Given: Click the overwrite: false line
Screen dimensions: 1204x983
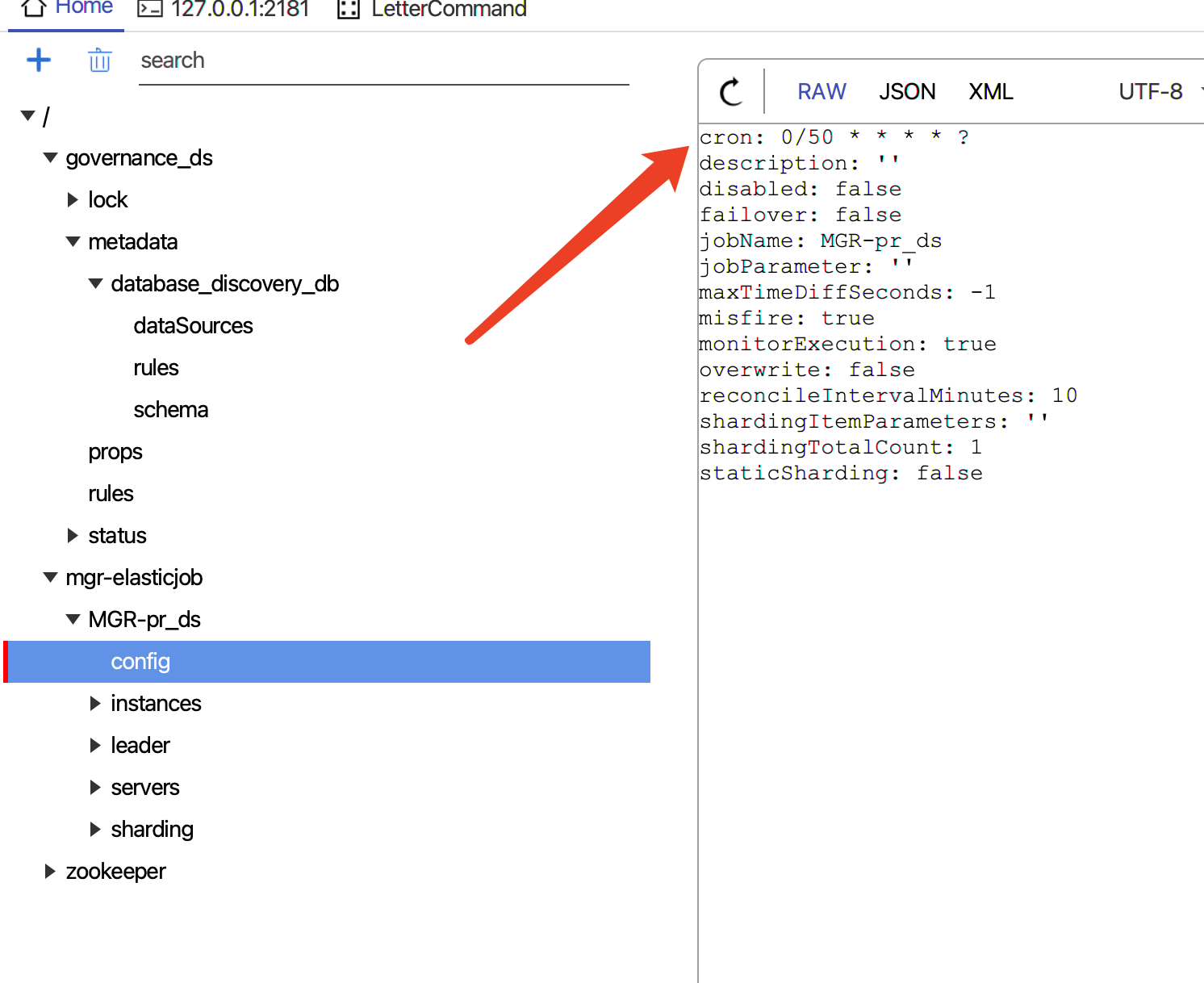Looking at the screenshot, I should click(x=807, y=370).
